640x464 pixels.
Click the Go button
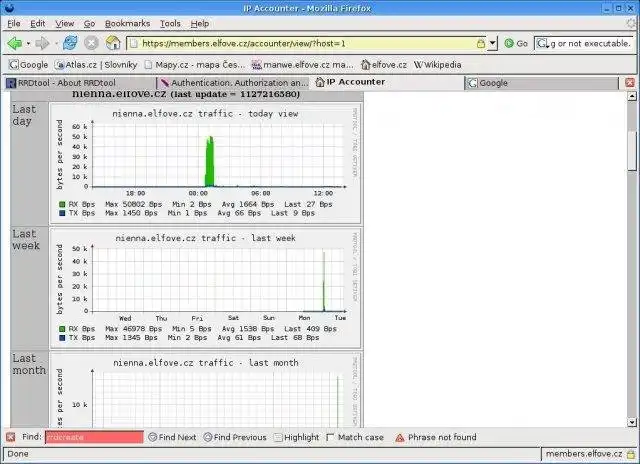(516, 43)
